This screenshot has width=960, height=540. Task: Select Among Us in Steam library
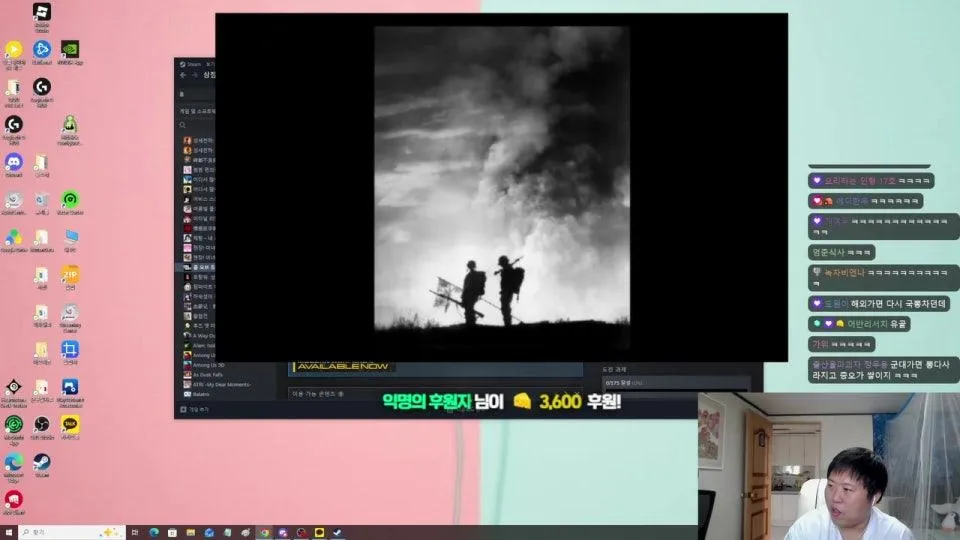coord(199,355)
